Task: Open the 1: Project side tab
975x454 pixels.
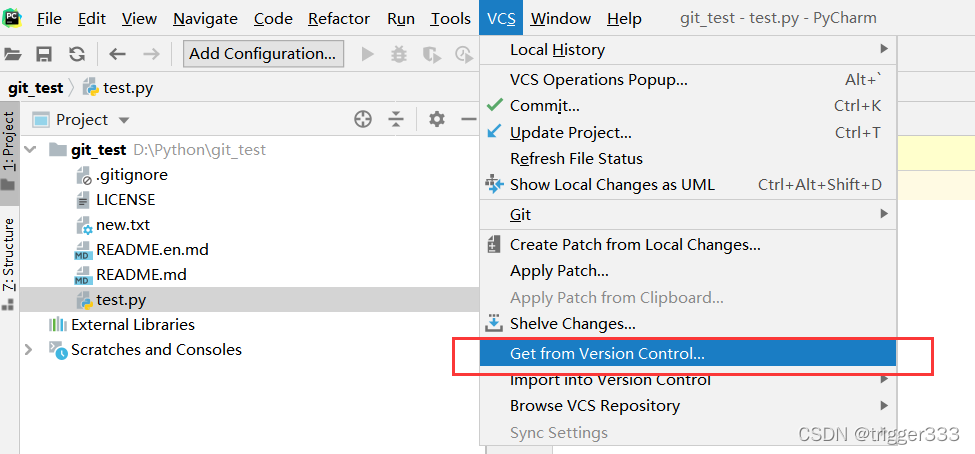Action: [9, 151]
